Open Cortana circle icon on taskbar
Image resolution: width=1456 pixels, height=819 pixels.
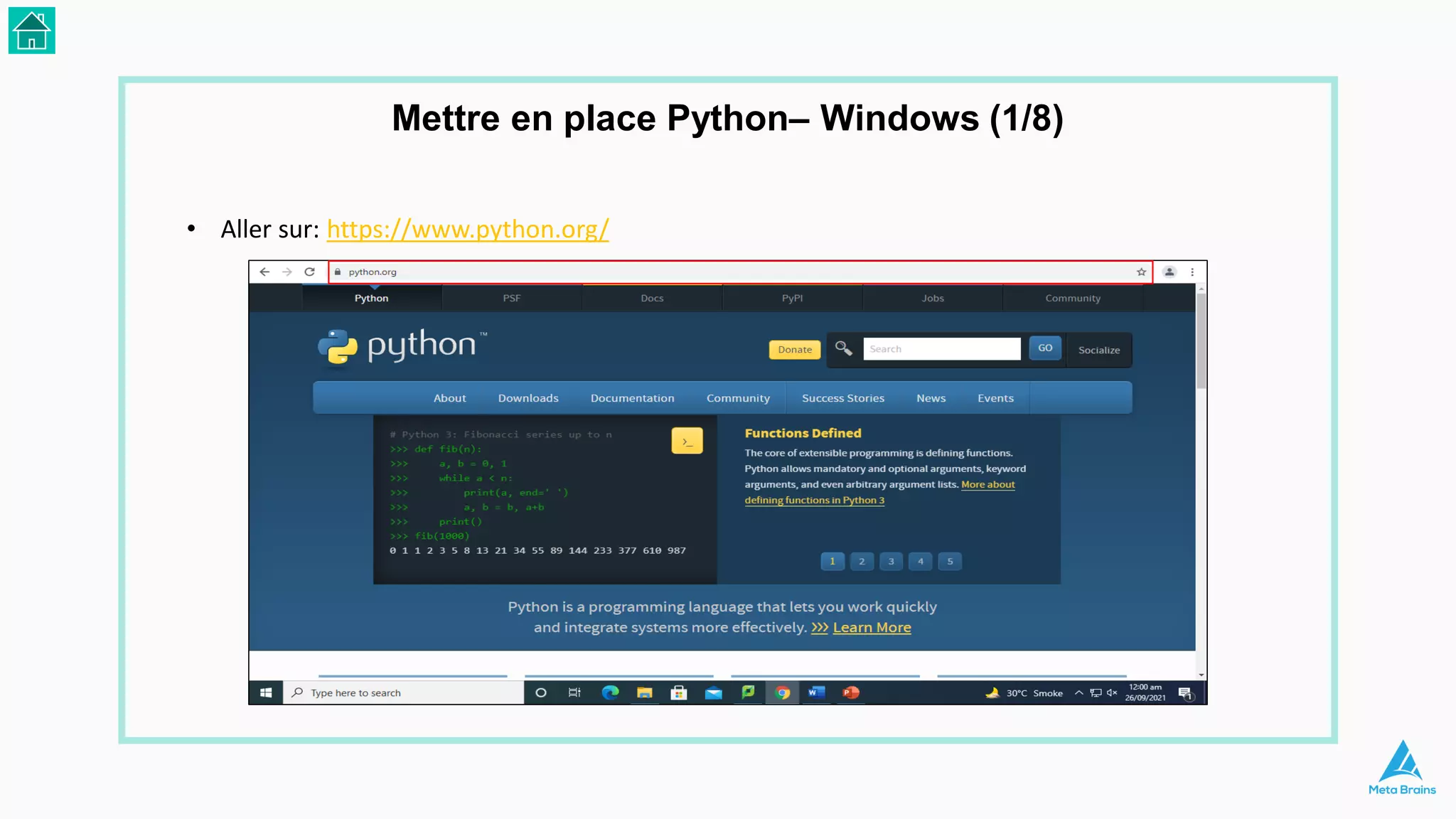(x=541, y=692)
